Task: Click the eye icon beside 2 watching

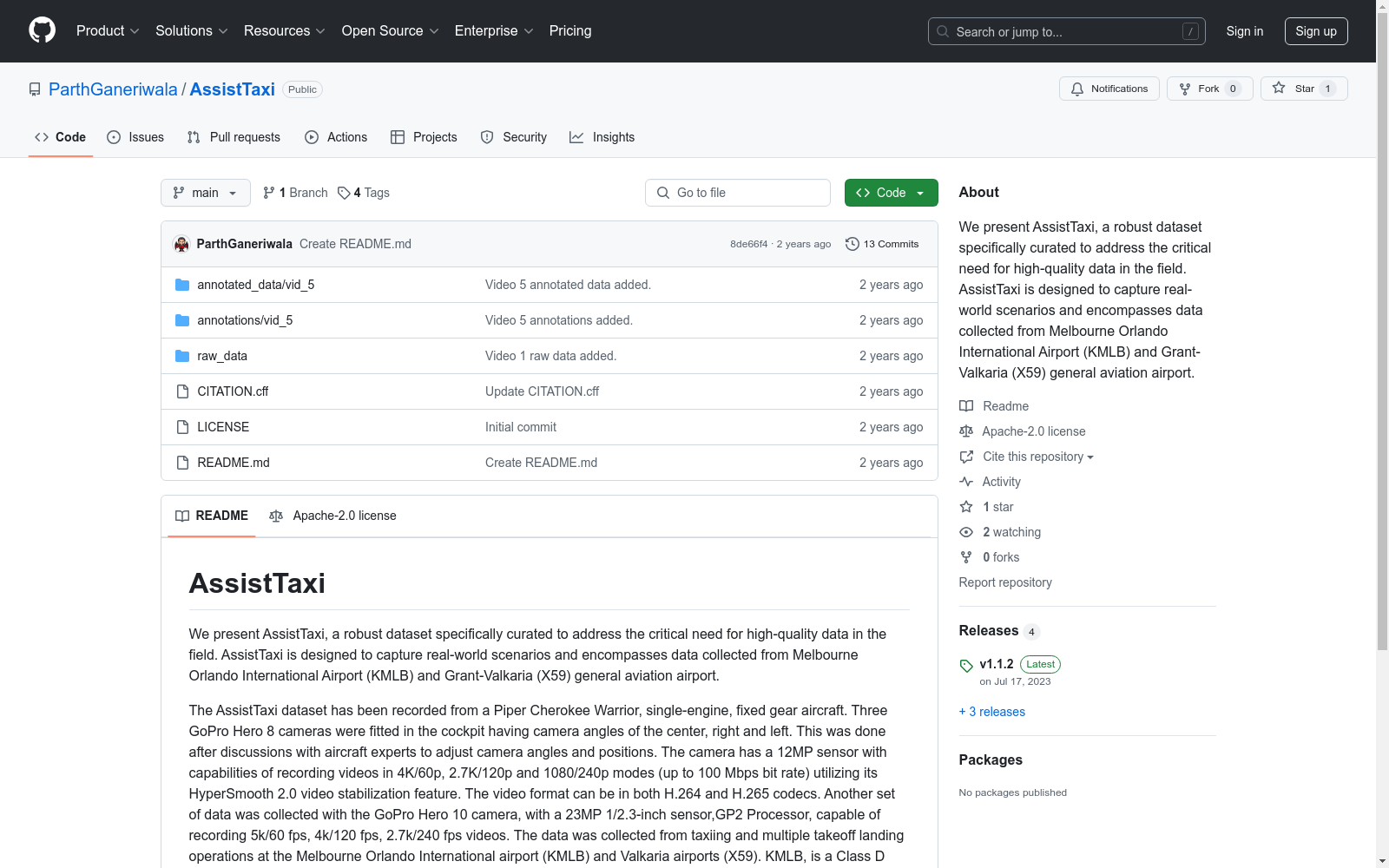Action: [x=966, y=532]
